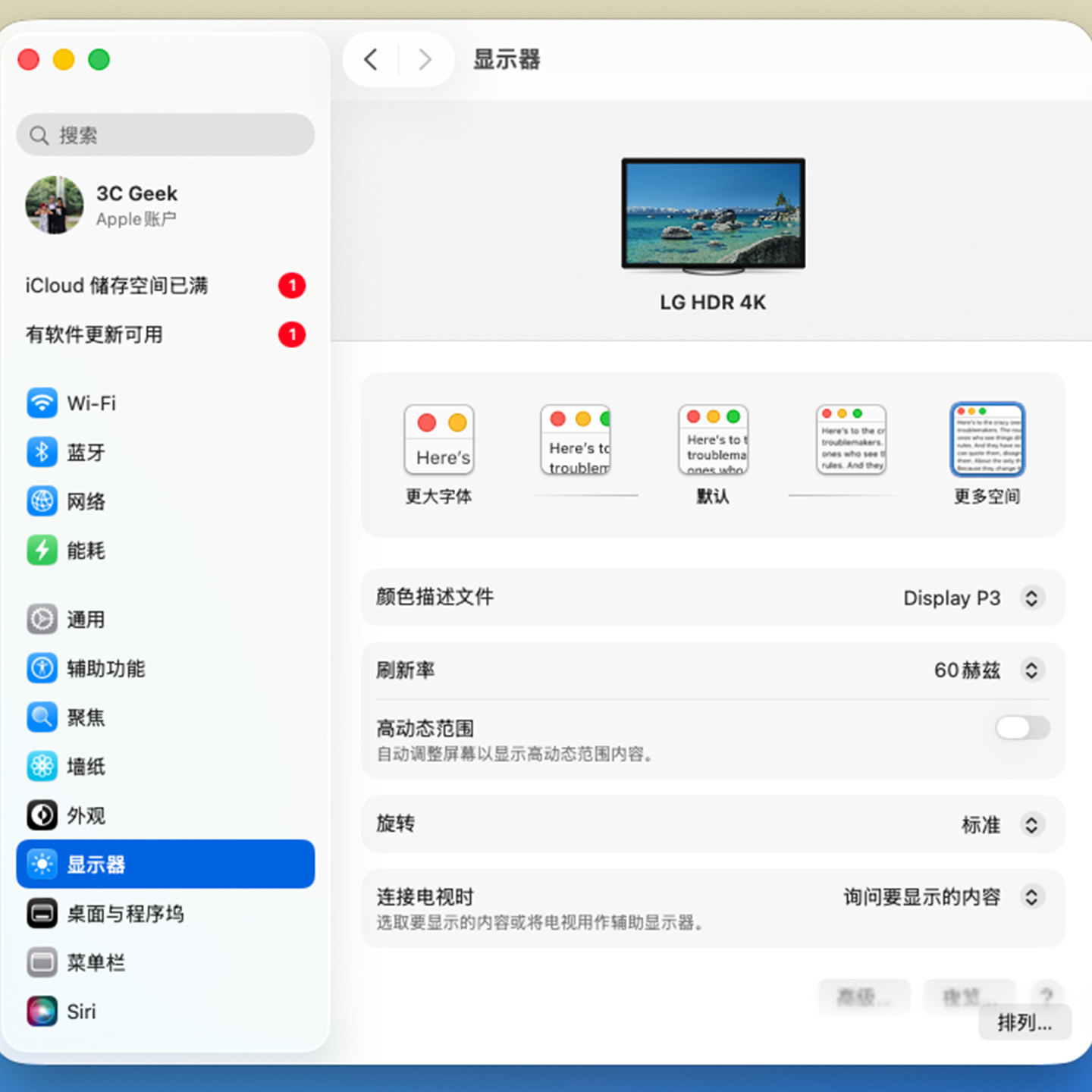The image size is (1092, 1092).
Task: Select the 更多空间 resolution thumbnail
Action: tap(987, 440)
